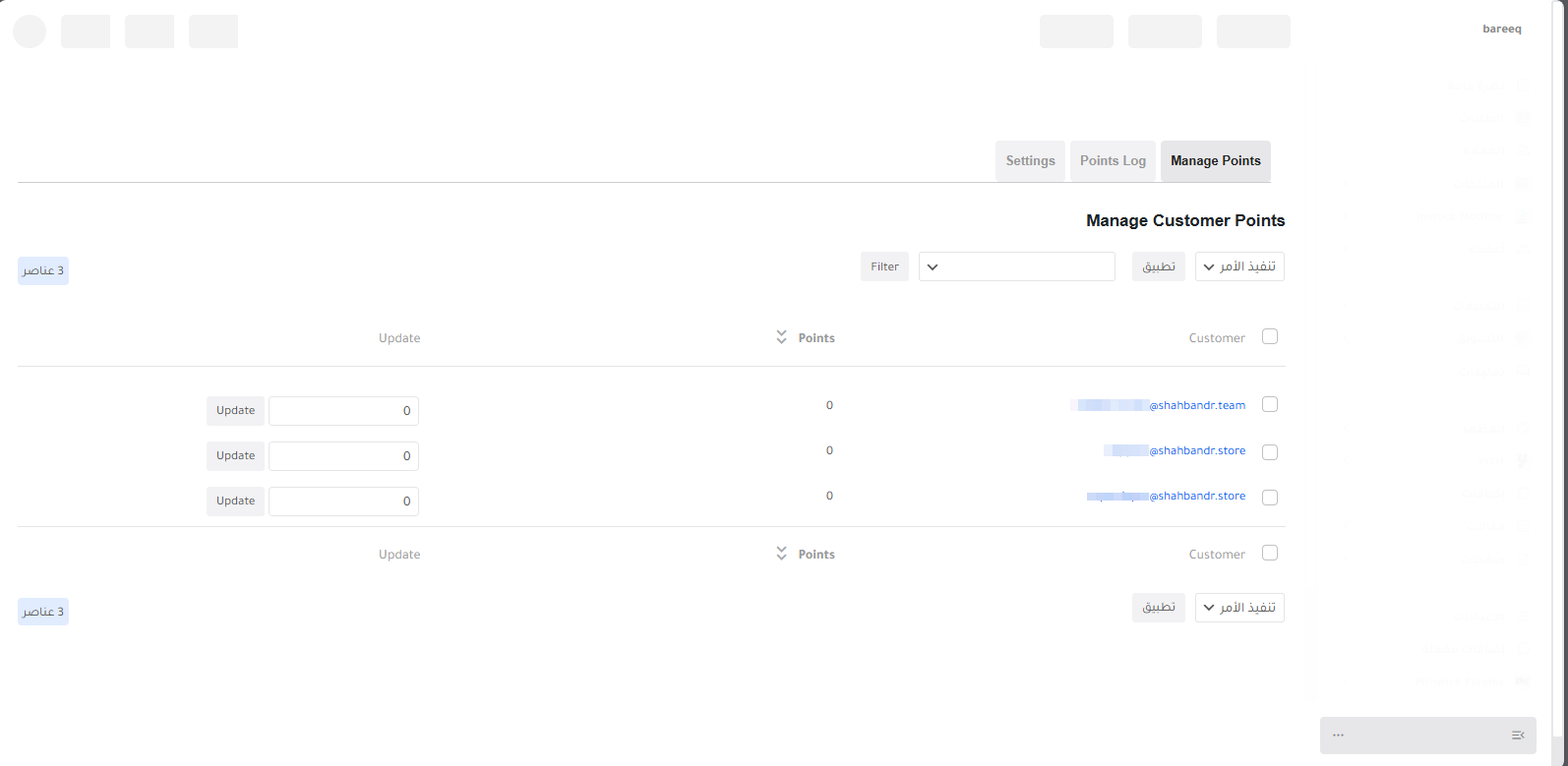Click sort arrows beside the footer Points label

pos(781,554)
